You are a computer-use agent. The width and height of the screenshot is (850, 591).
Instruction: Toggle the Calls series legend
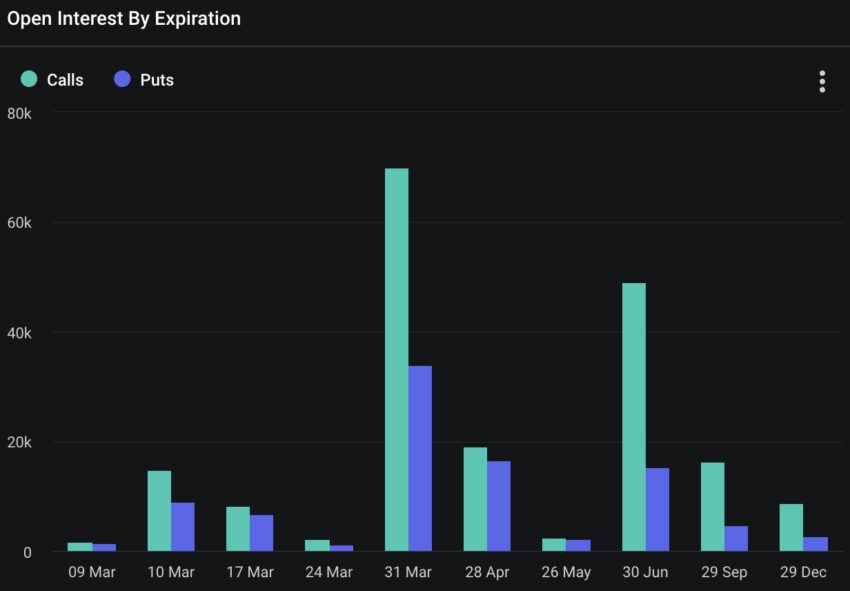click(52, 80)
